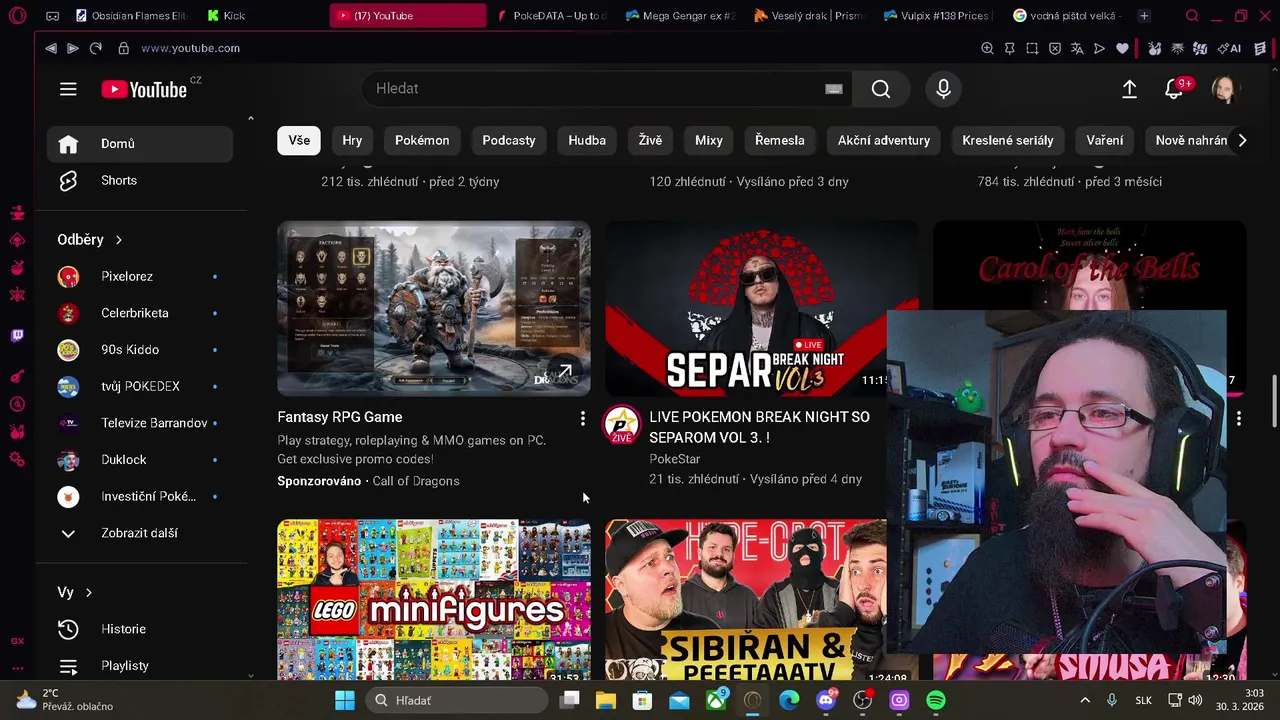Reload the page in the browser toolbar
The image size is (1280, 720).
96,48
